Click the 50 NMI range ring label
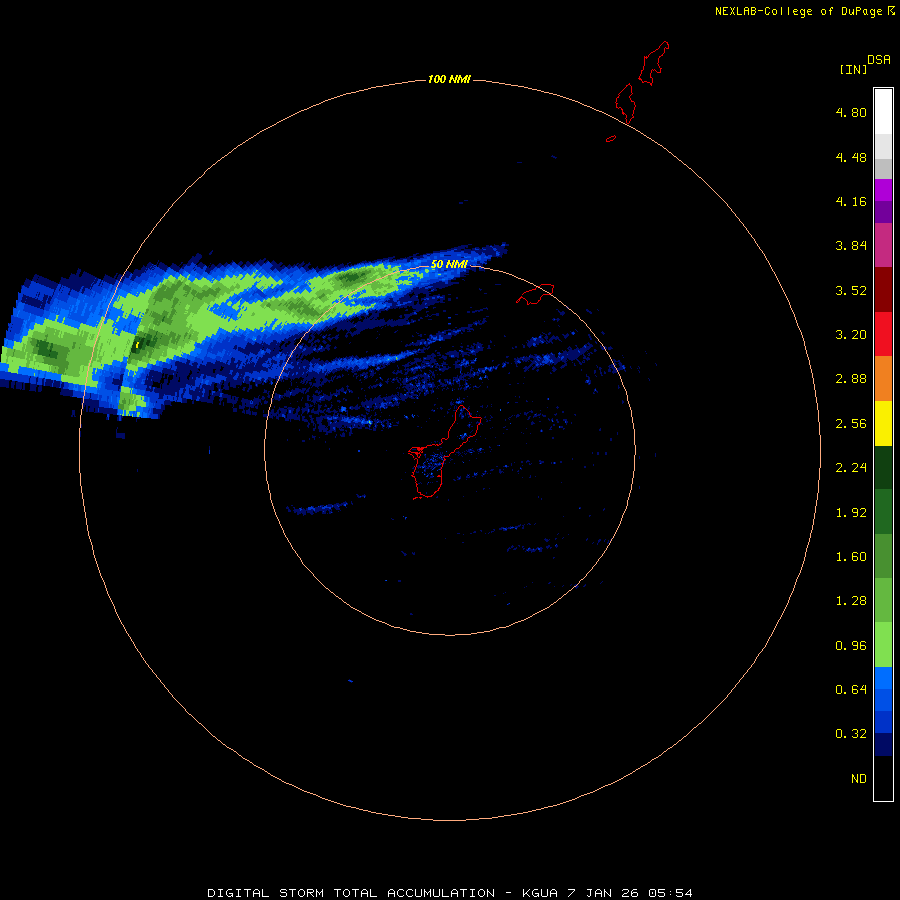Image resolution: width=900 pixels, height=900 pixels. pos(449,265)
